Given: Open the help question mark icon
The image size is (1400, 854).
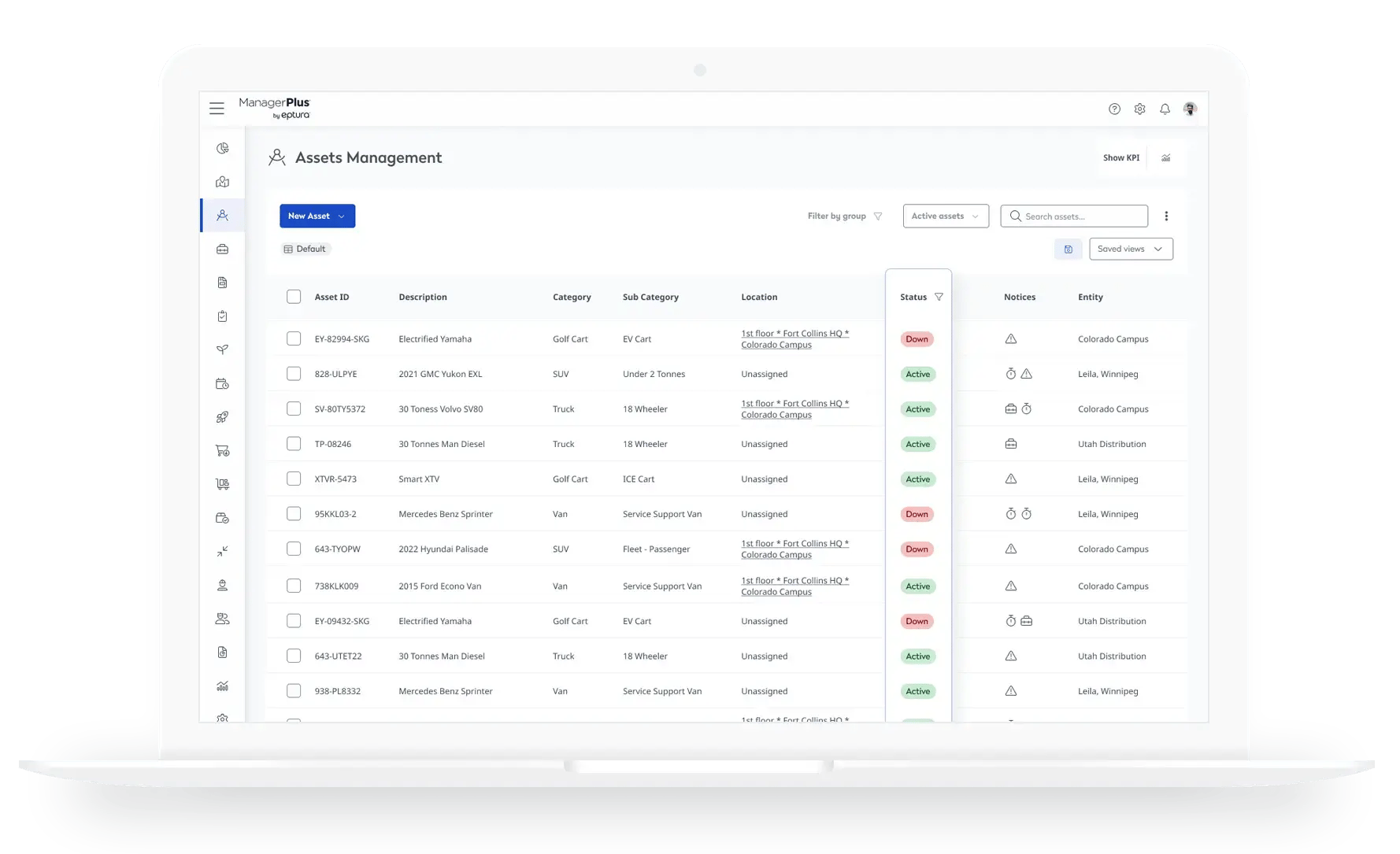Looking at the screenshot, I should (1114, 109).
